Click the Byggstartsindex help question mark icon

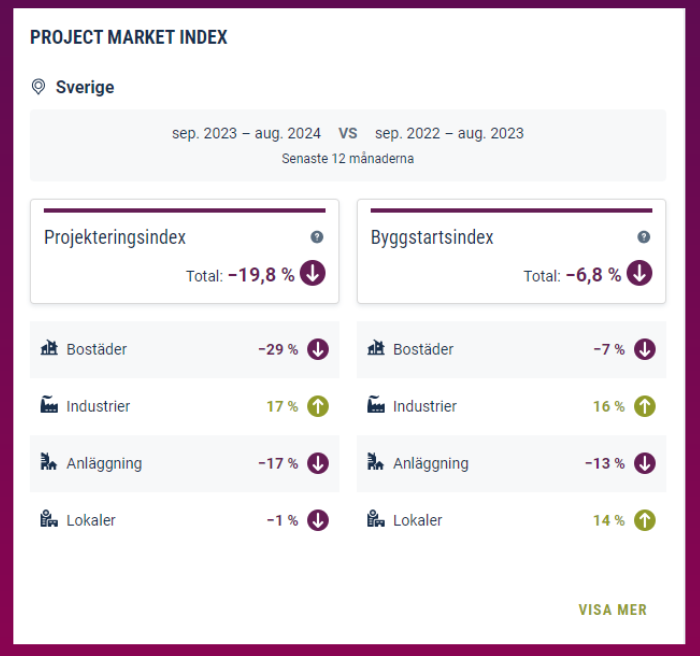pyautogui.click(x=644, y=237)
